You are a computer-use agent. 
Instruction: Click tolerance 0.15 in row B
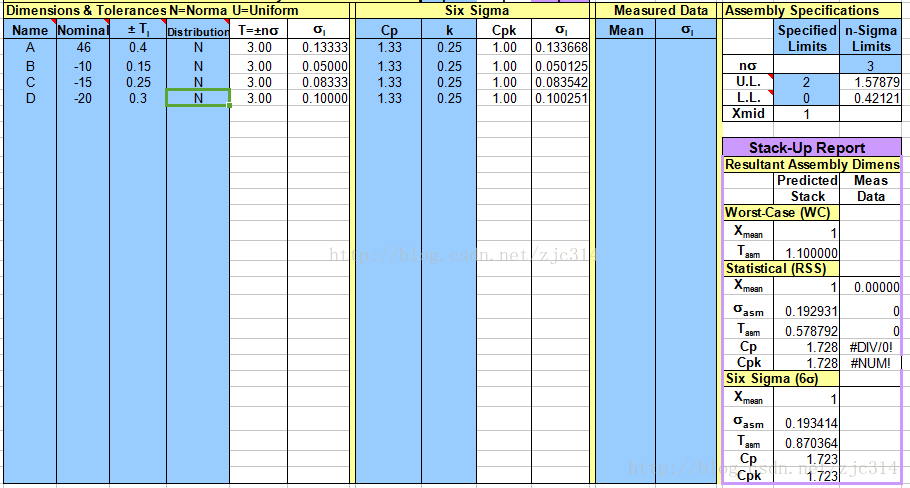(x=138, y=66)
